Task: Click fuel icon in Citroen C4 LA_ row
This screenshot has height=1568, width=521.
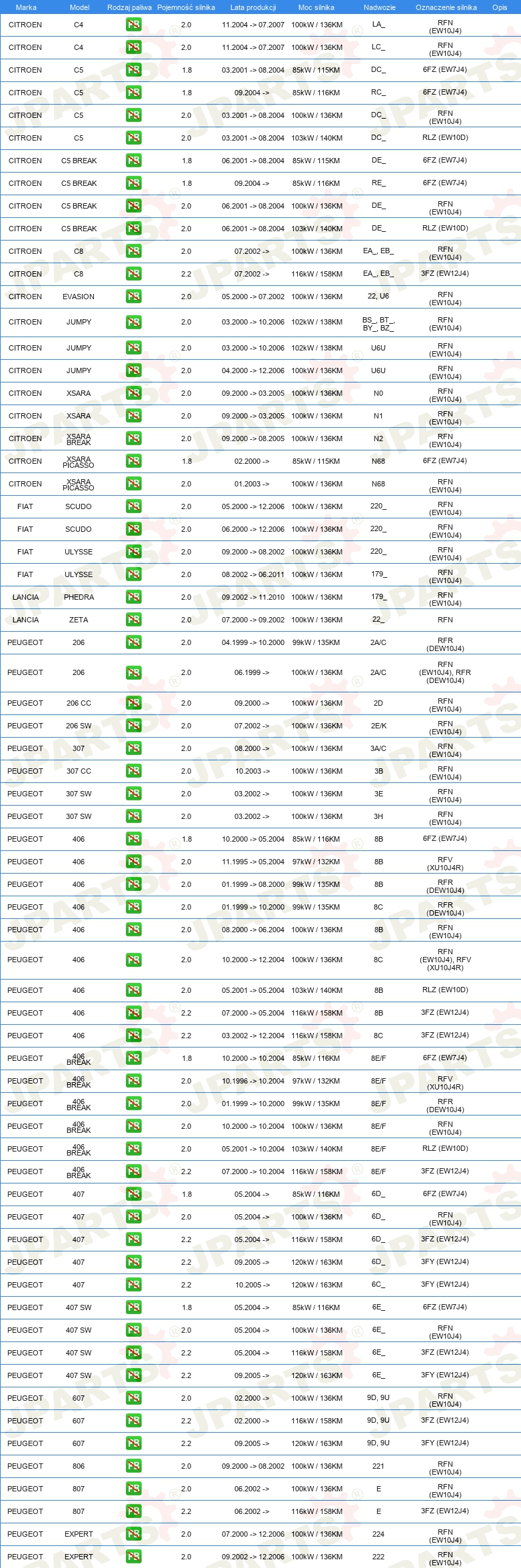Action: coord(134,25)
